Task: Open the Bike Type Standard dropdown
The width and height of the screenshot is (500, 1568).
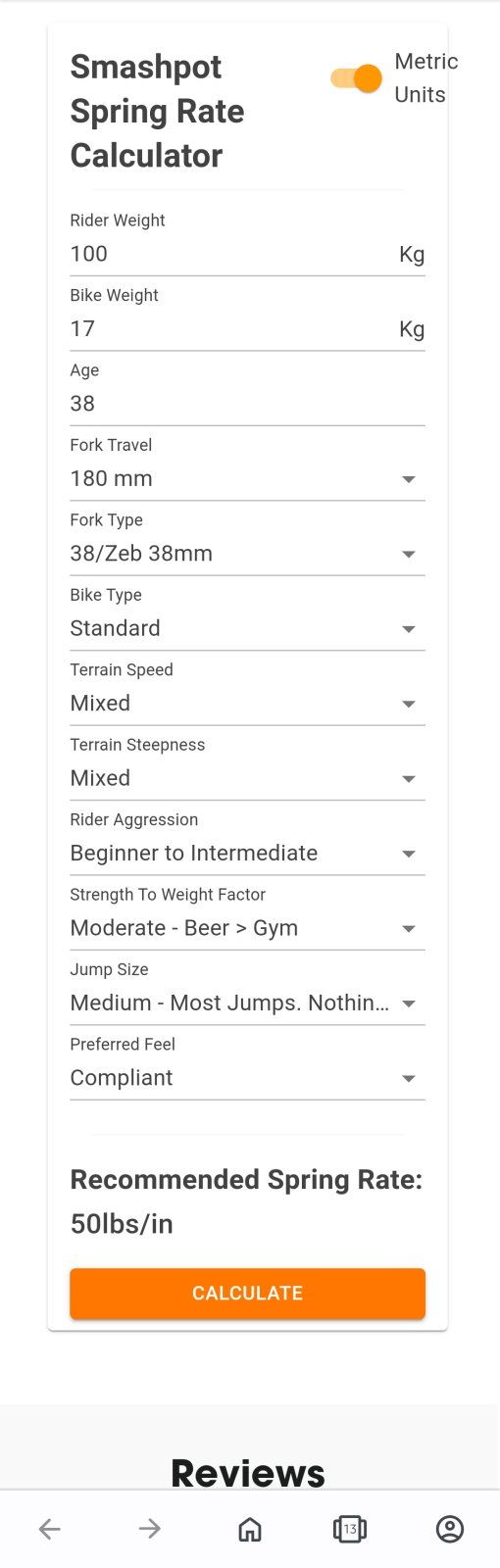Action: (x=247, y=628)
